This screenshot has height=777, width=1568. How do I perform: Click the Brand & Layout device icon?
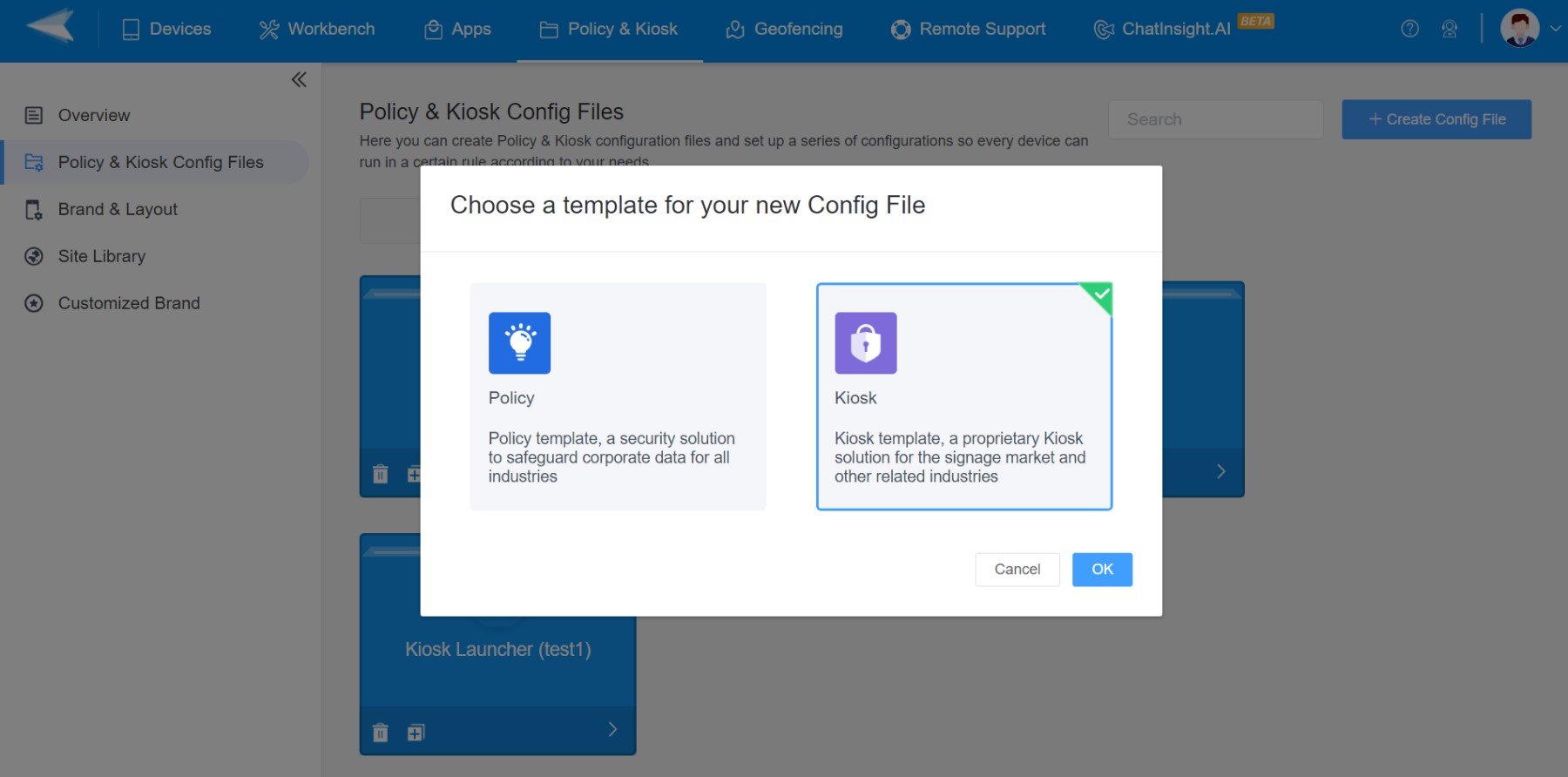point(34,209)
